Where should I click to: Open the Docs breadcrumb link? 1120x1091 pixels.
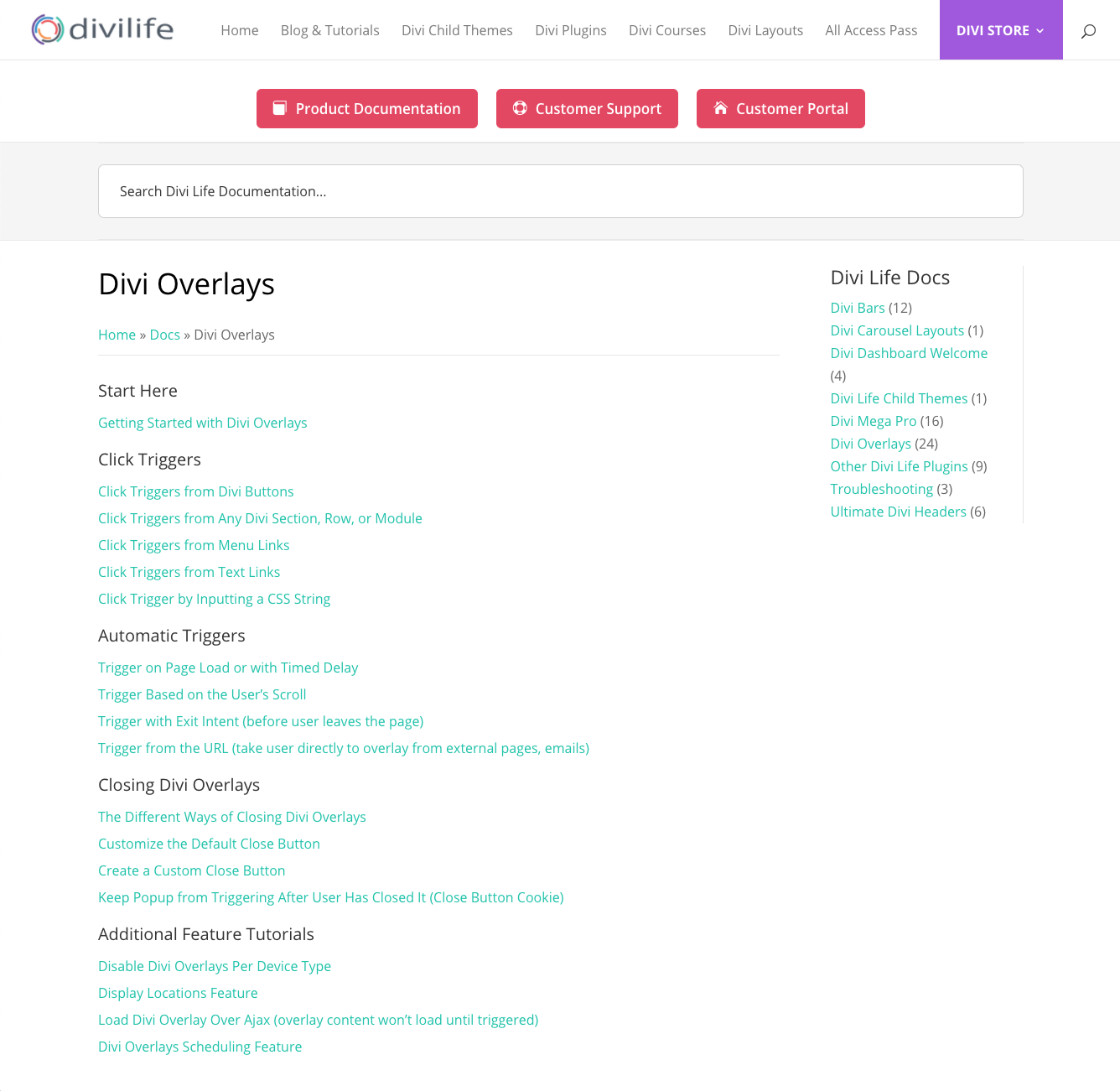click(164, 335)
